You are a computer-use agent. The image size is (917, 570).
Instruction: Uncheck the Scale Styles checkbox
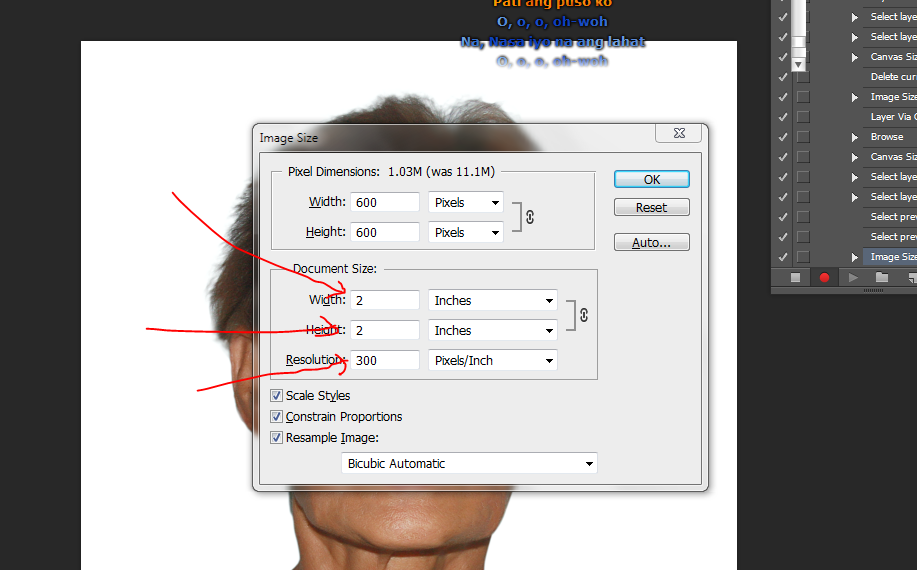(277, 396)
